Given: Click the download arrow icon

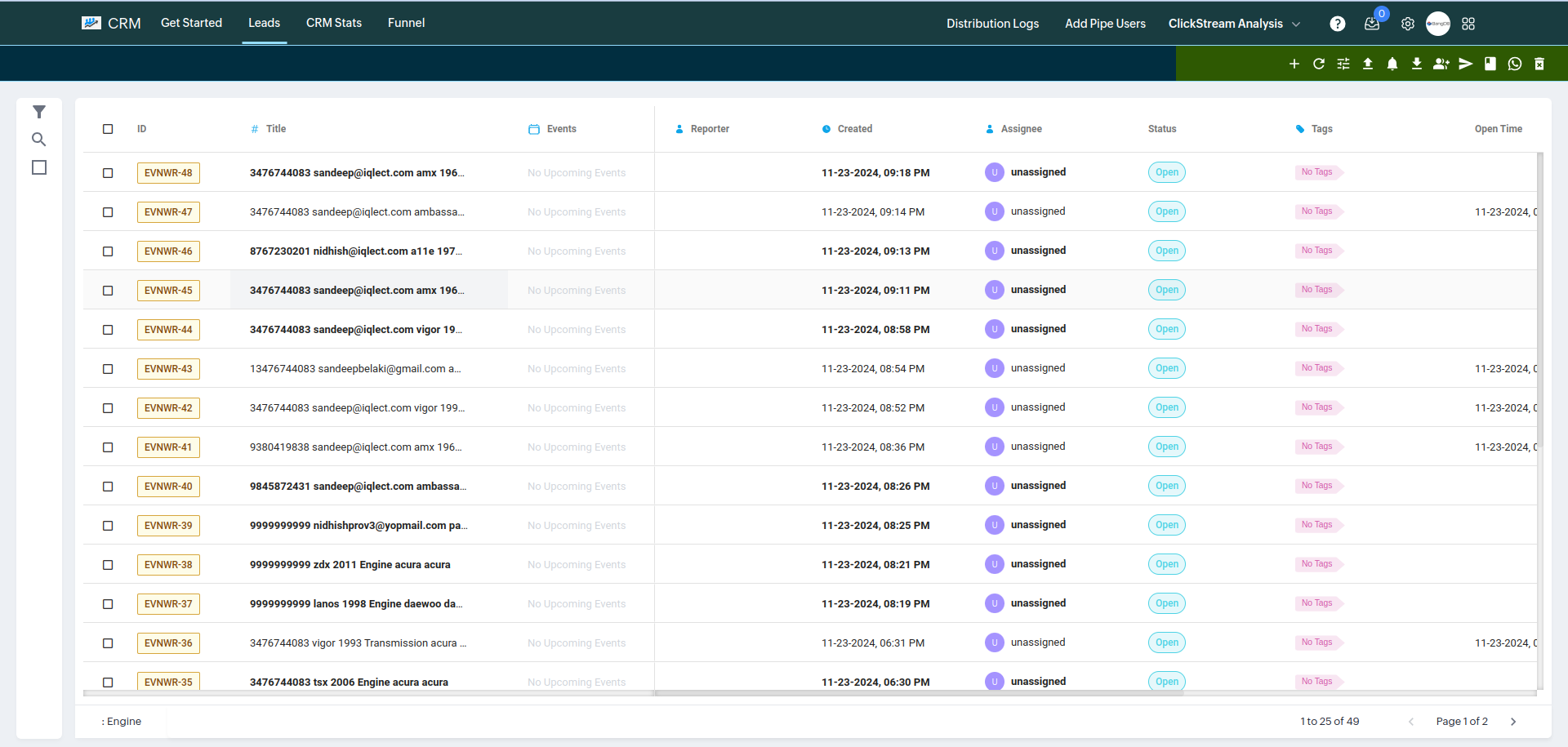Looking at the screenshot, I should tap(1417, 64).
